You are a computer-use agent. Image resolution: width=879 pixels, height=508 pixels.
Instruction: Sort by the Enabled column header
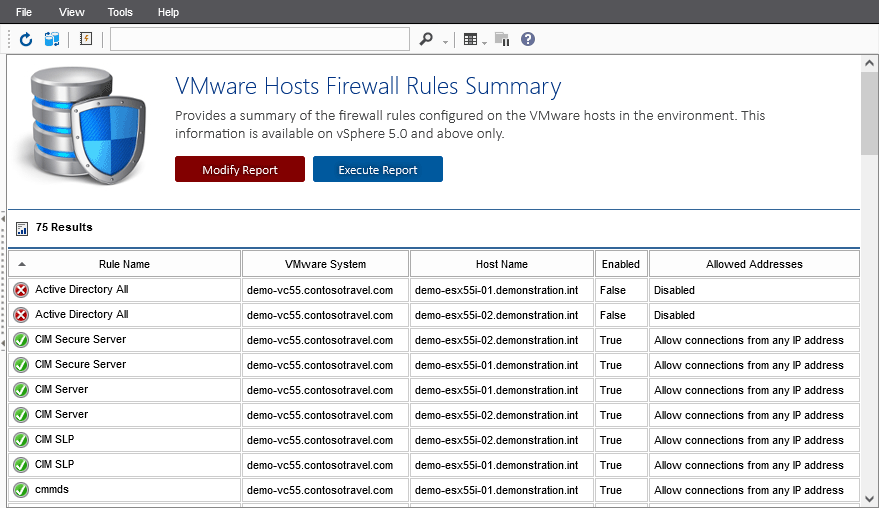(x=621, y=264)
